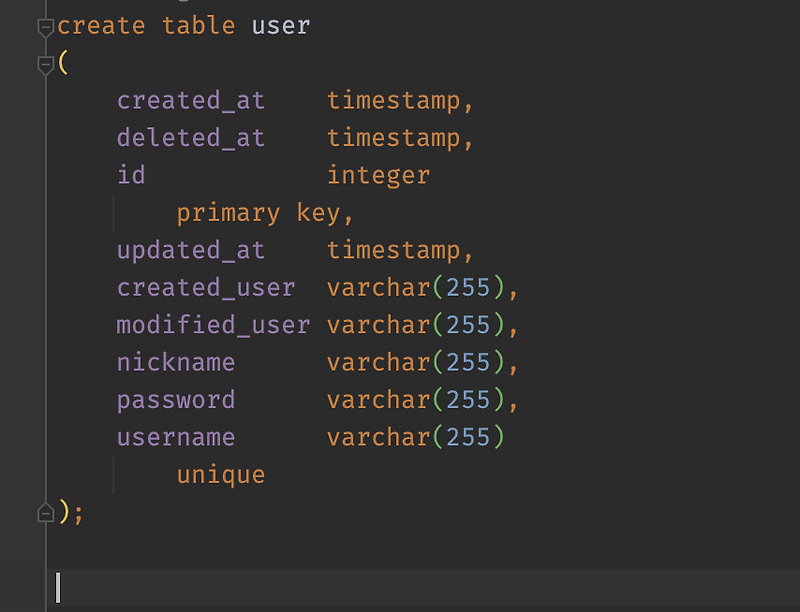Screen dimensions: 800x612
Task: Click the id column name
Action: point(131,175)
